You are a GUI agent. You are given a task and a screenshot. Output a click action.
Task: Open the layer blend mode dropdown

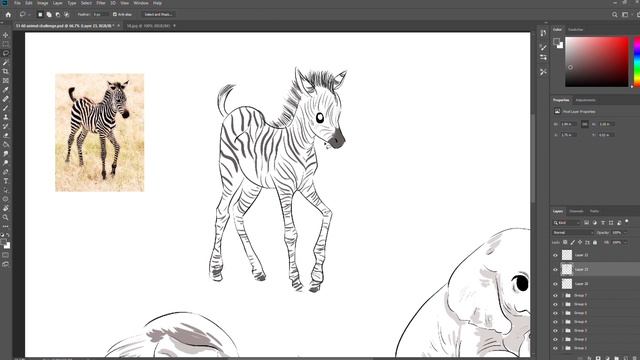(573, 233)
